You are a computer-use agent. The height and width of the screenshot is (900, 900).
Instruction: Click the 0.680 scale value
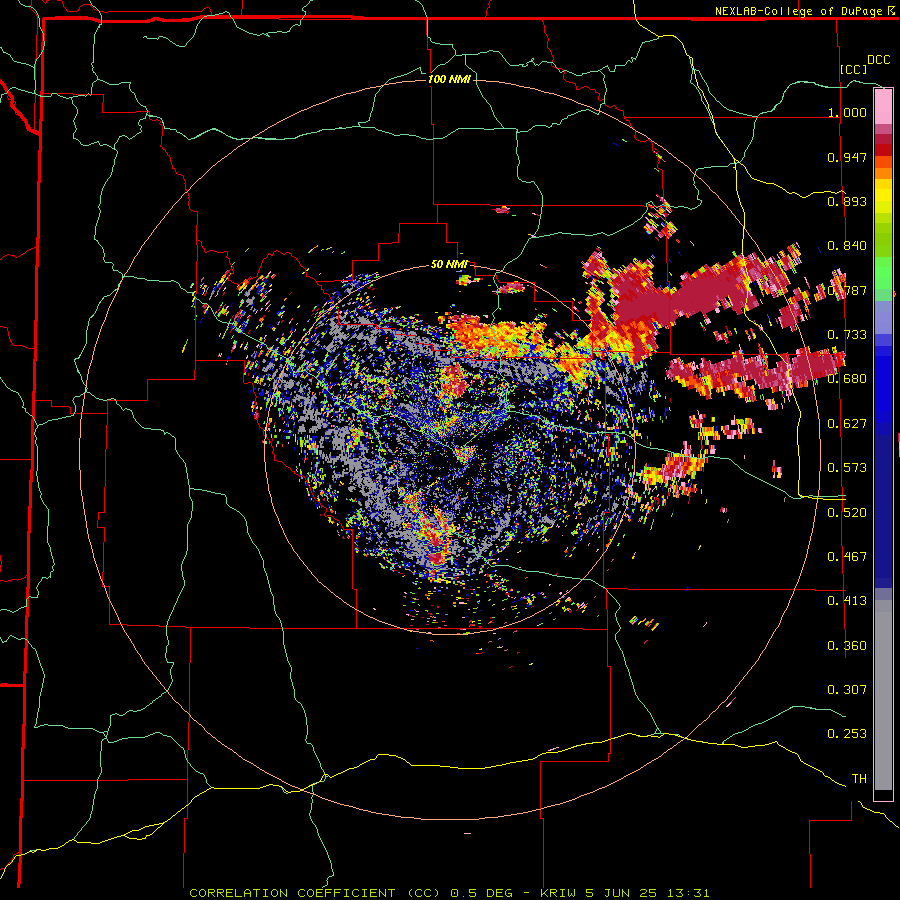point(847,379)
